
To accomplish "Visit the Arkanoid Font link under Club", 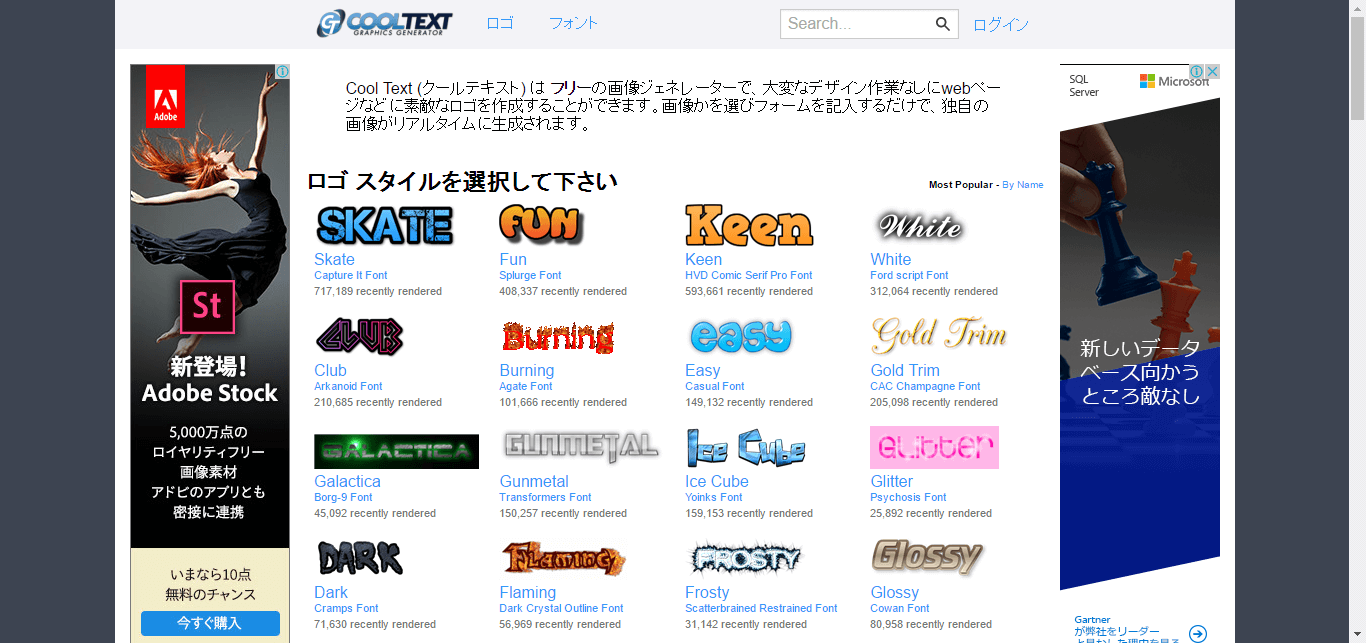I will (348, 386).
